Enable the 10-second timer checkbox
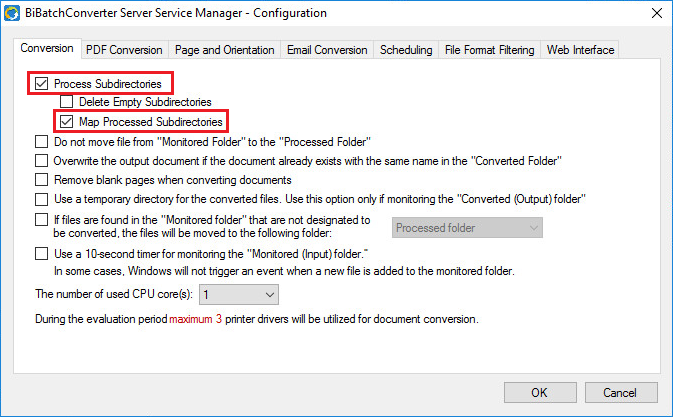The height and width of the screenshot is (417, 673). pyautogui.click(x=41, y=254)
